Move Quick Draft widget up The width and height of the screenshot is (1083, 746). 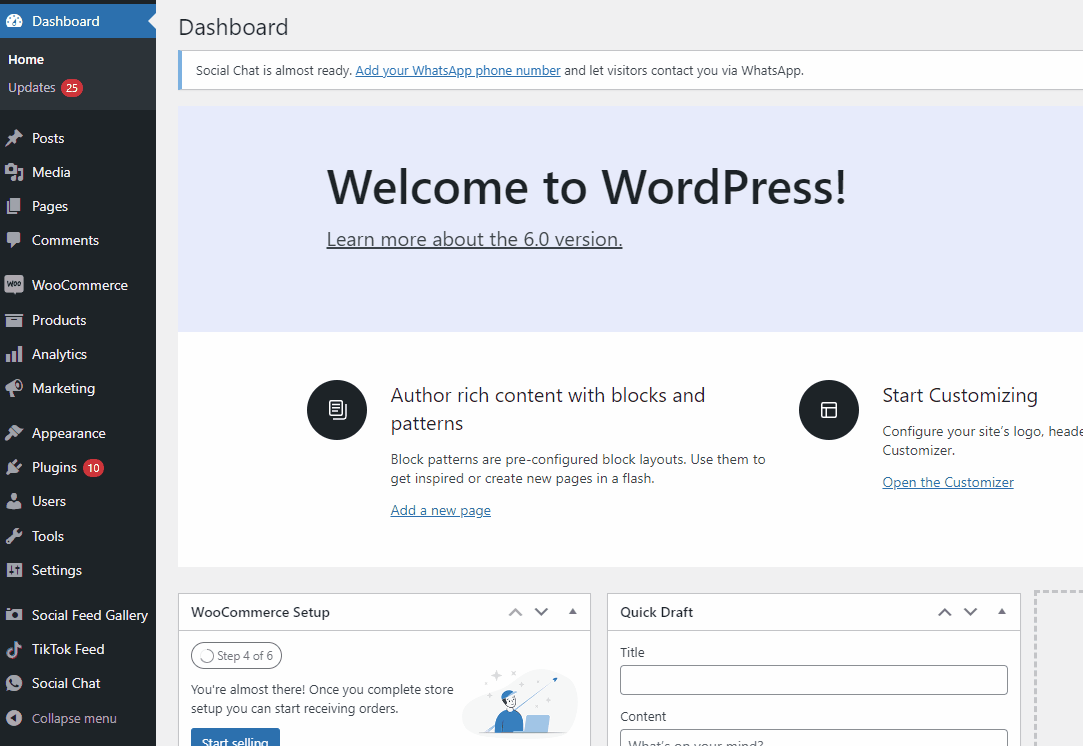pos(945,612)
